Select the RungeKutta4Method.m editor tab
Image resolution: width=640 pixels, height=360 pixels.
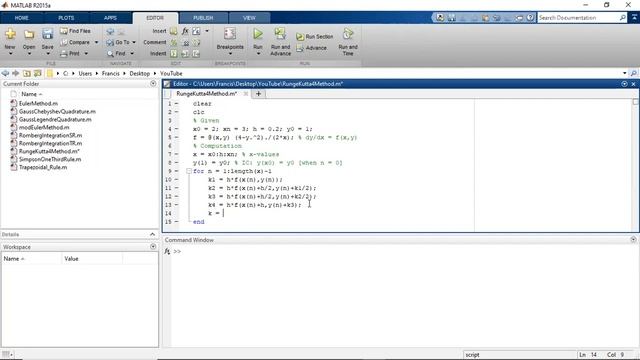[207, 93]
